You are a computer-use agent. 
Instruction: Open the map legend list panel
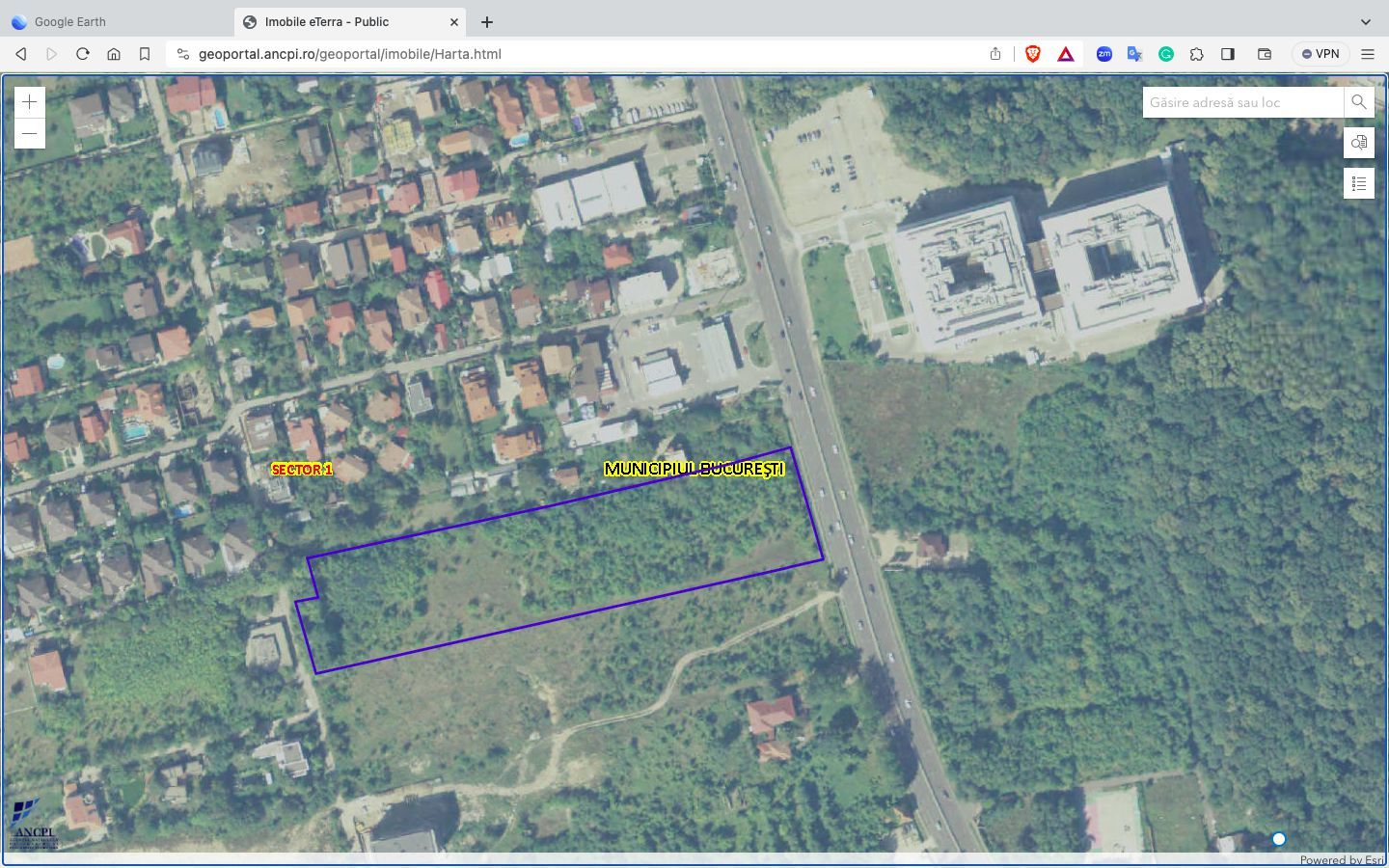coord(1358,182)
